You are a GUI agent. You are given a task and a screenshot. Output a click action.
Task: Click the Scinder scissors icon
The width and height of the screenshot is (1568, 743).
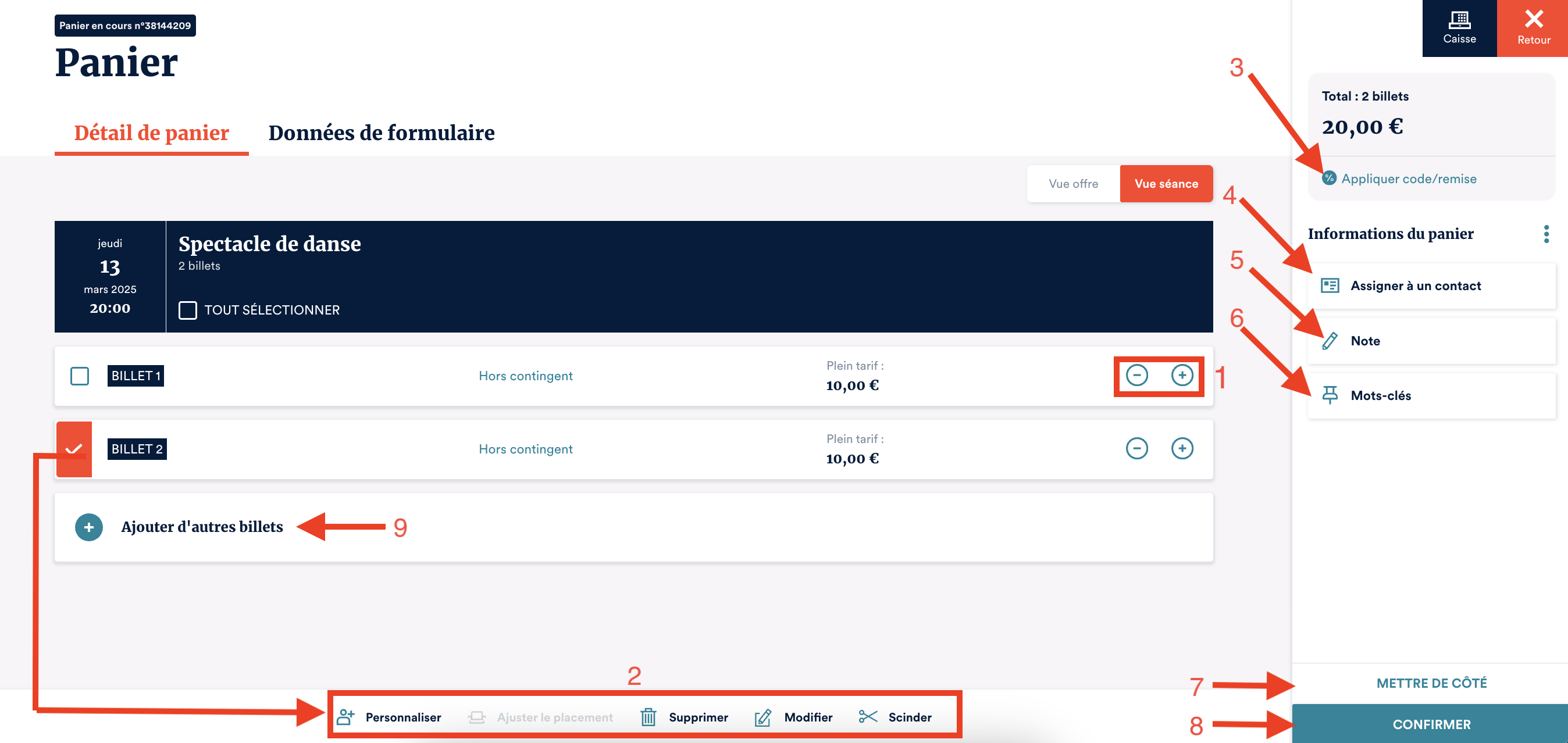click(x=867, y=716)
